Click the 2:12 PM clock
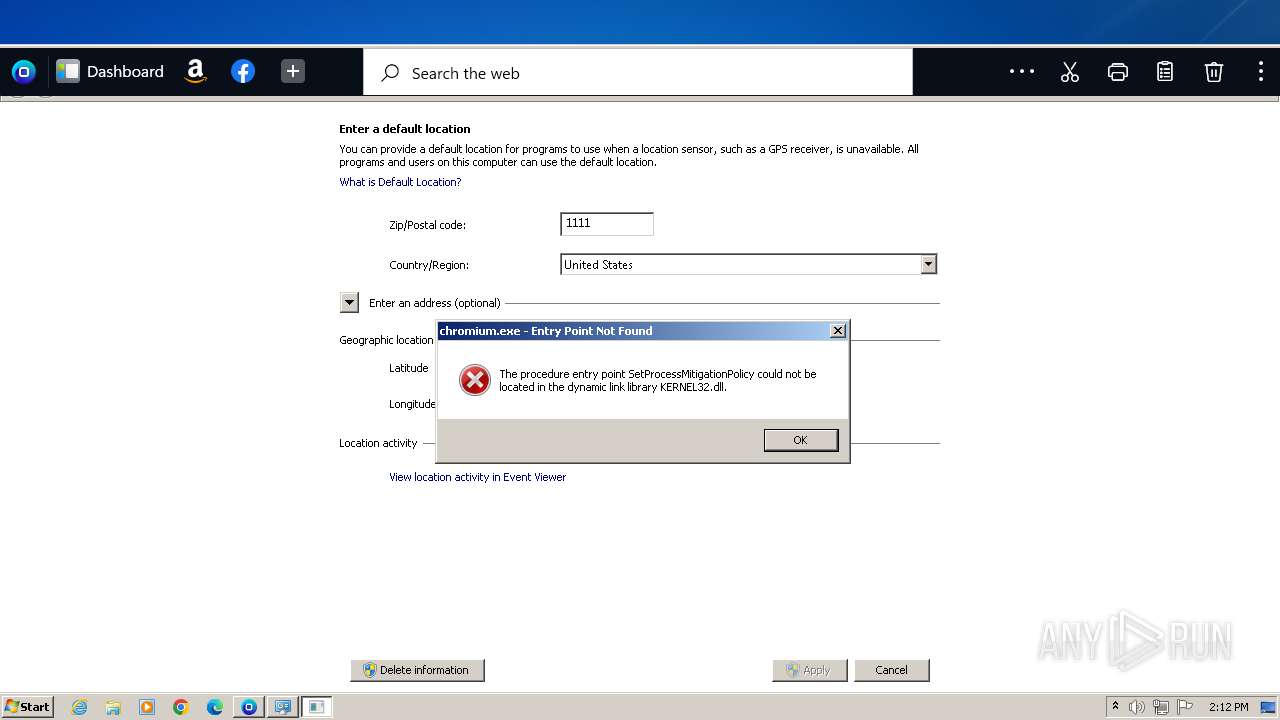 (x=1228, y=707)
